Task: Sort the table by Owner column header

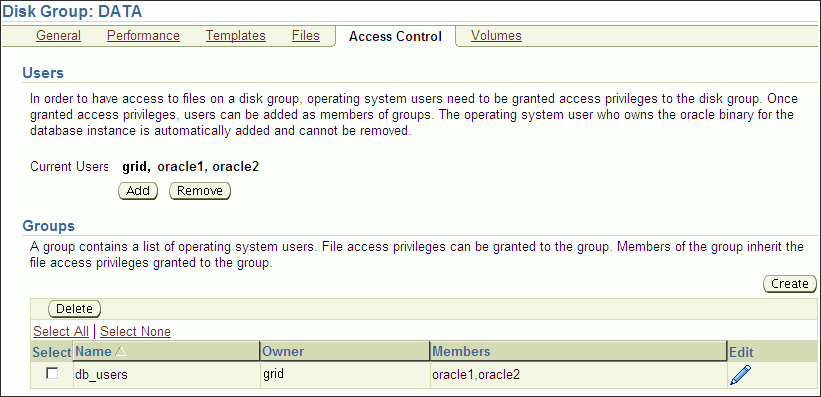Action: pos(283,351)
